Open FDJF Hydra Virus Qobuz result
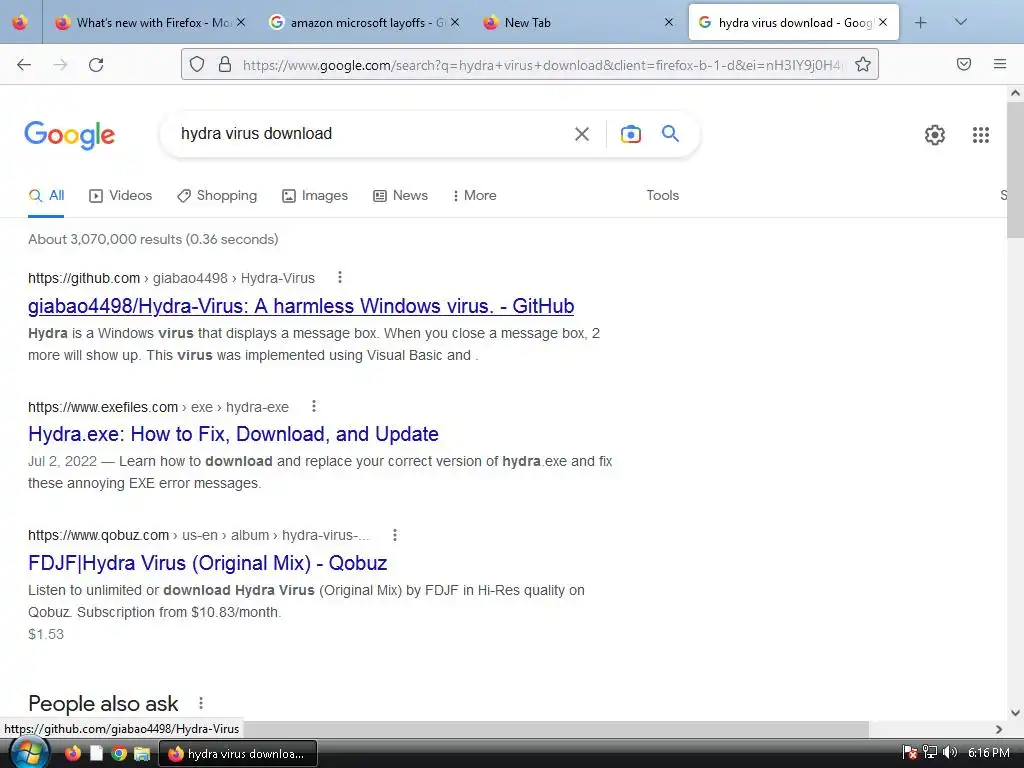Image resolution: width=1024 pixels, height=768 pixels. coord(208,562)
